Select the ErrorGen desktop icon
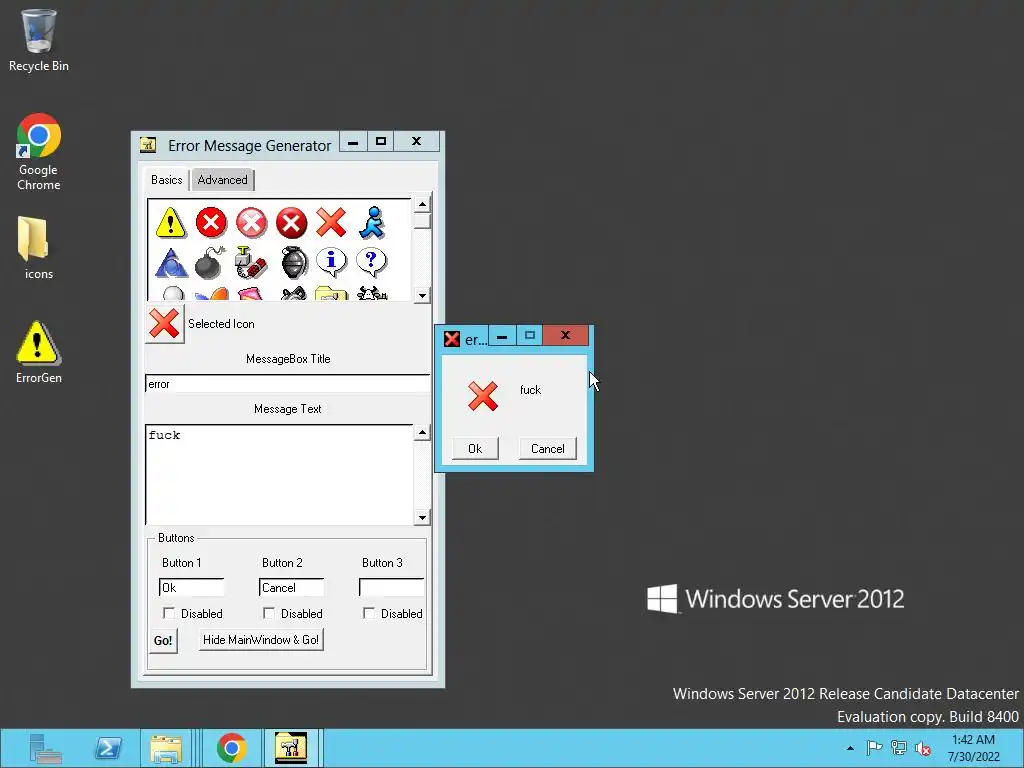Image resolution: width=1024 pixels, height=768 pixels. coord(39,352)
